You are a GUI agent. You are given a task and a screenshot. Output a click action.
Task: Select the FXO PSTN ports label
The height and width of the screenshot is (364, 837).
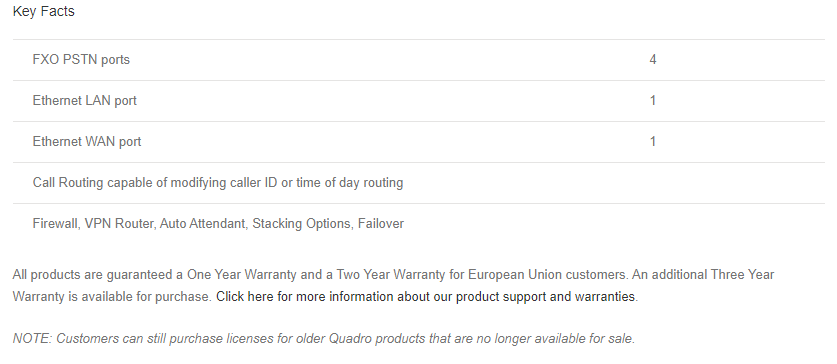[81, 60]
